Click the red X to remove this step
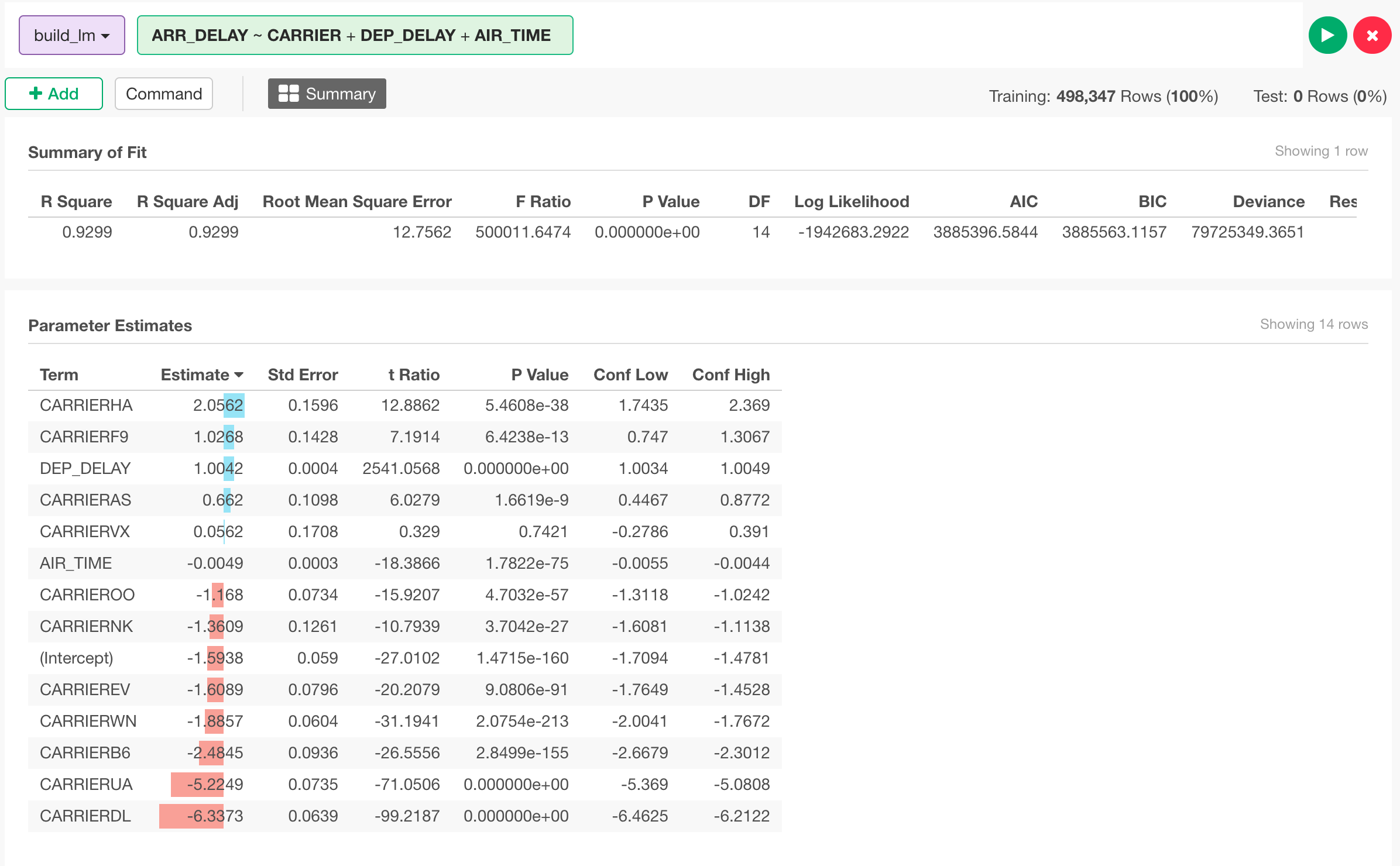The width and height of the screenshot is (1400, 866). coord(1372,35)
